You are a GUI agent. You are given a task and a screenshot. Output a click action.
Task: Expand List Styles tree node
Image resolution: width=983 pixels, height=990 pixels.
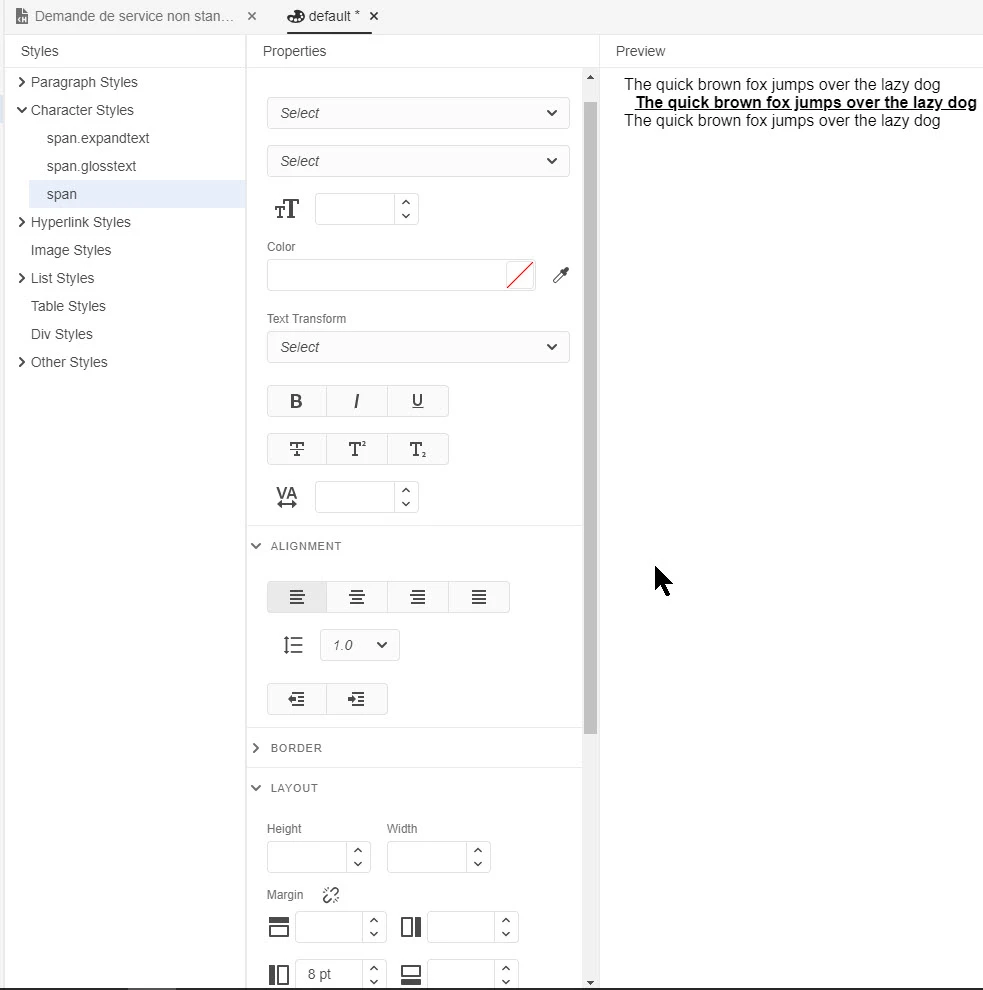tap(22, 278)
